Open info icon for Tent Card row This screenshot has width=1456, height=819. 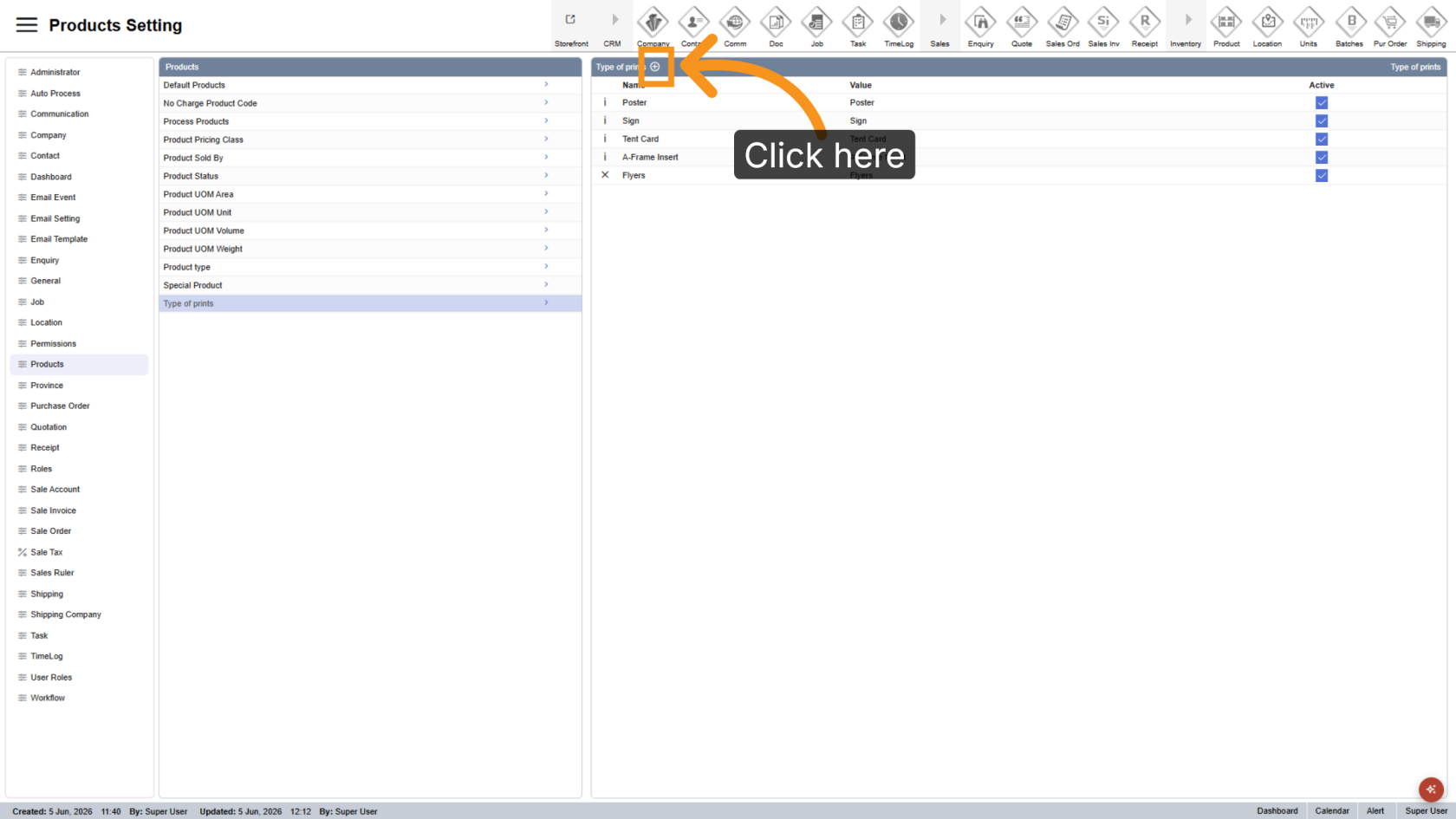point(605,139)
